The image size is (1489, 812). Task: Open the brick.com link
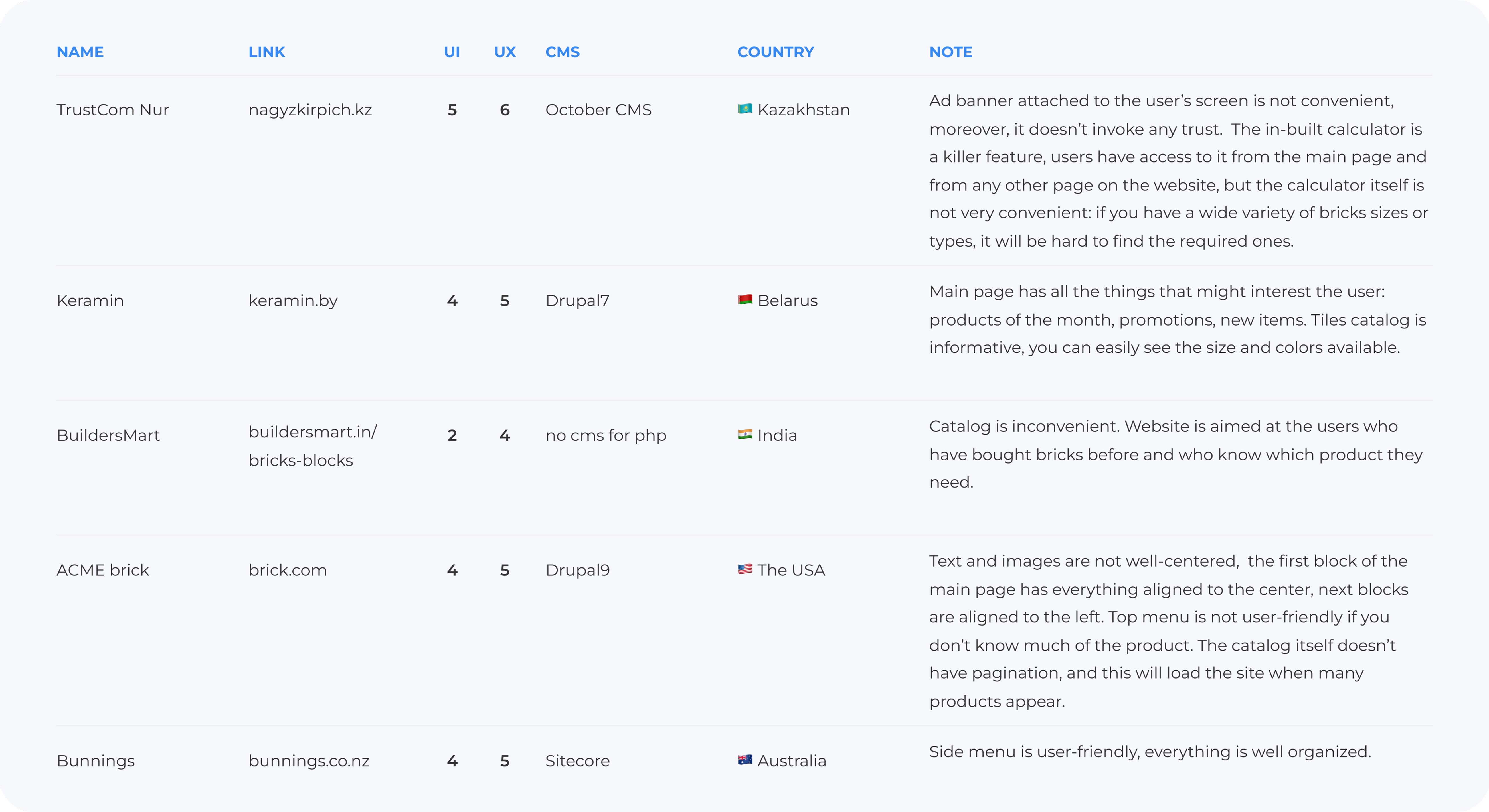pyautogui.click(x=287, y=570)
